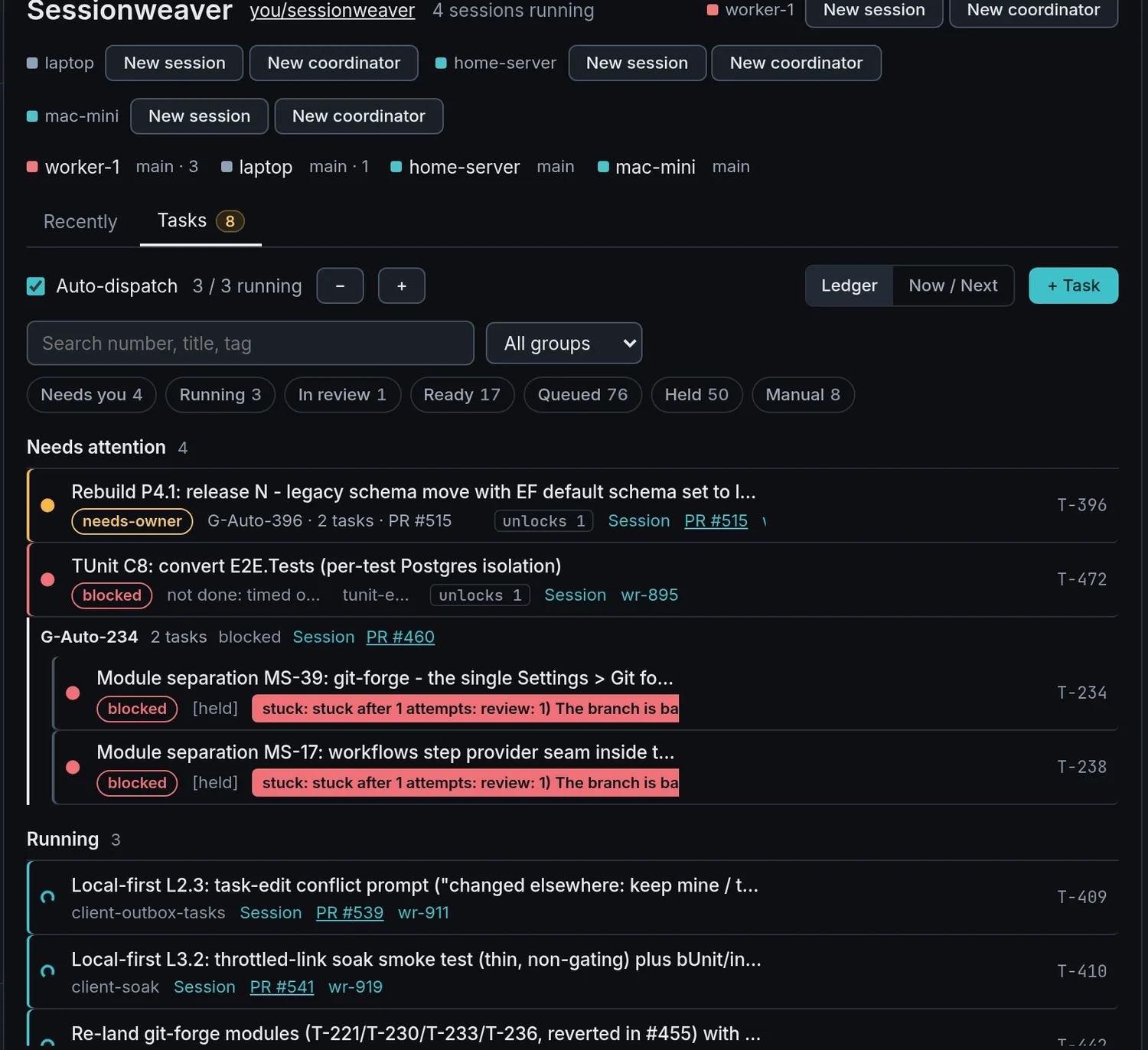Open the wr-895 link
Screen dimensions: 1148x1050
(650, 595)
